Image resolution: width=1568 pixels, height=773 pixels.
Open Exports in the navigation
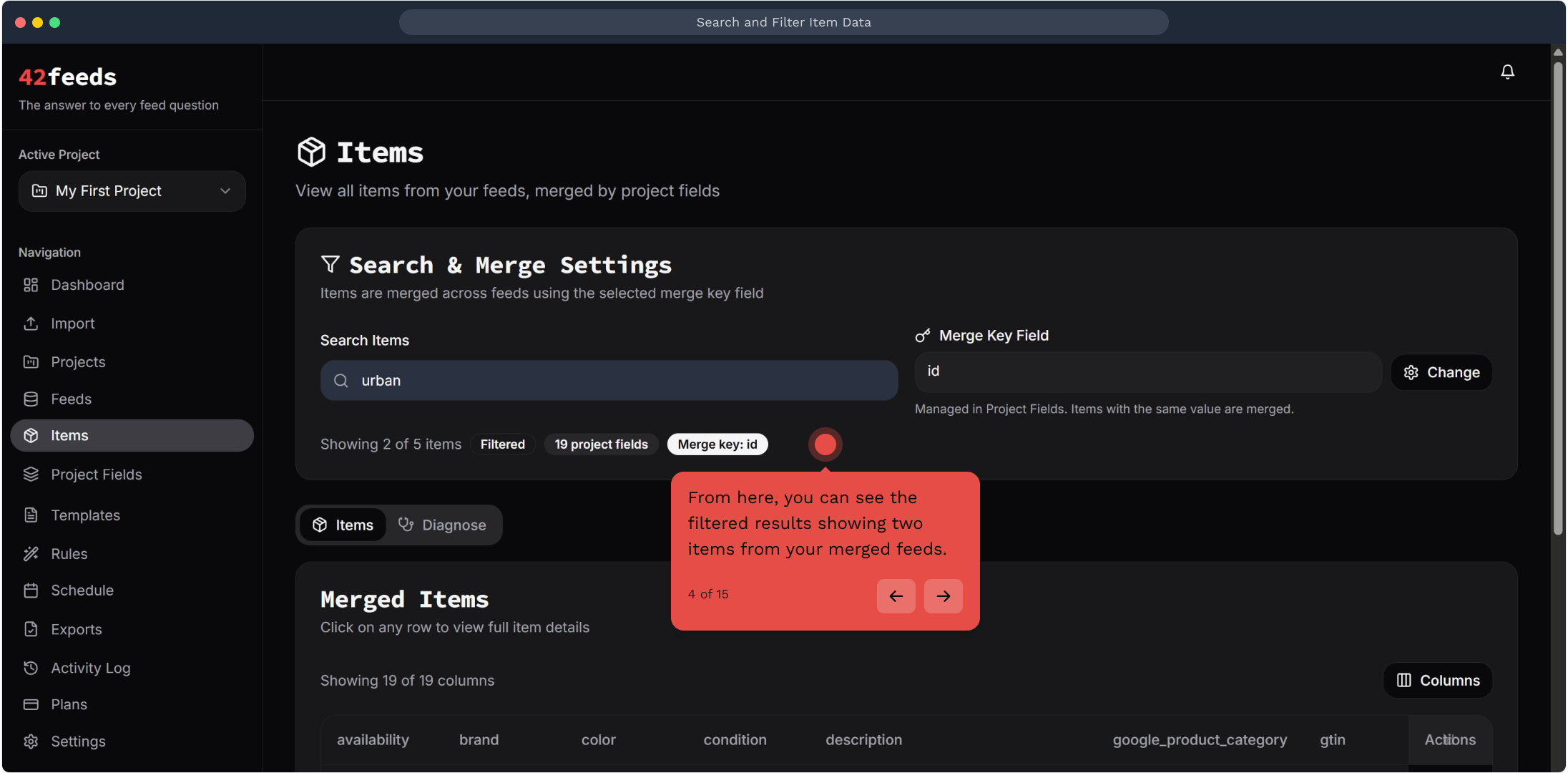pyautogui.click(x=76, y=629)
